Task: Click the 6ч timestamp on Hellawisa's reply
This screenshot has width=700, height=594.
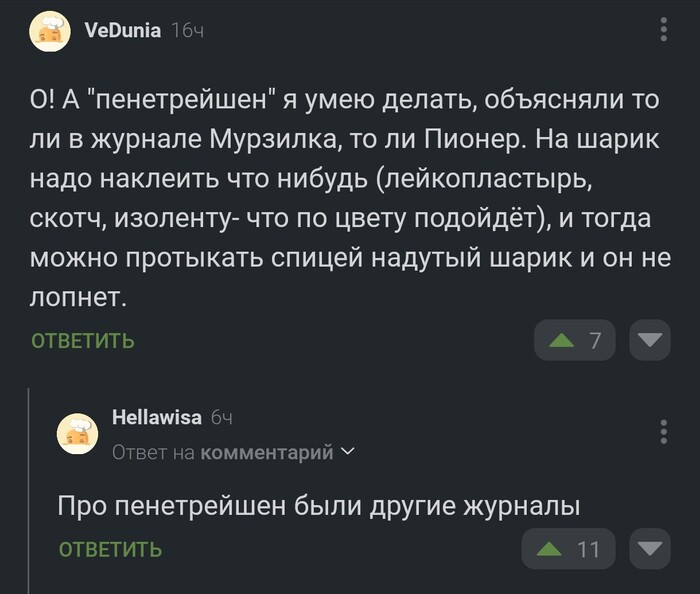Action: tap(221, 417)
